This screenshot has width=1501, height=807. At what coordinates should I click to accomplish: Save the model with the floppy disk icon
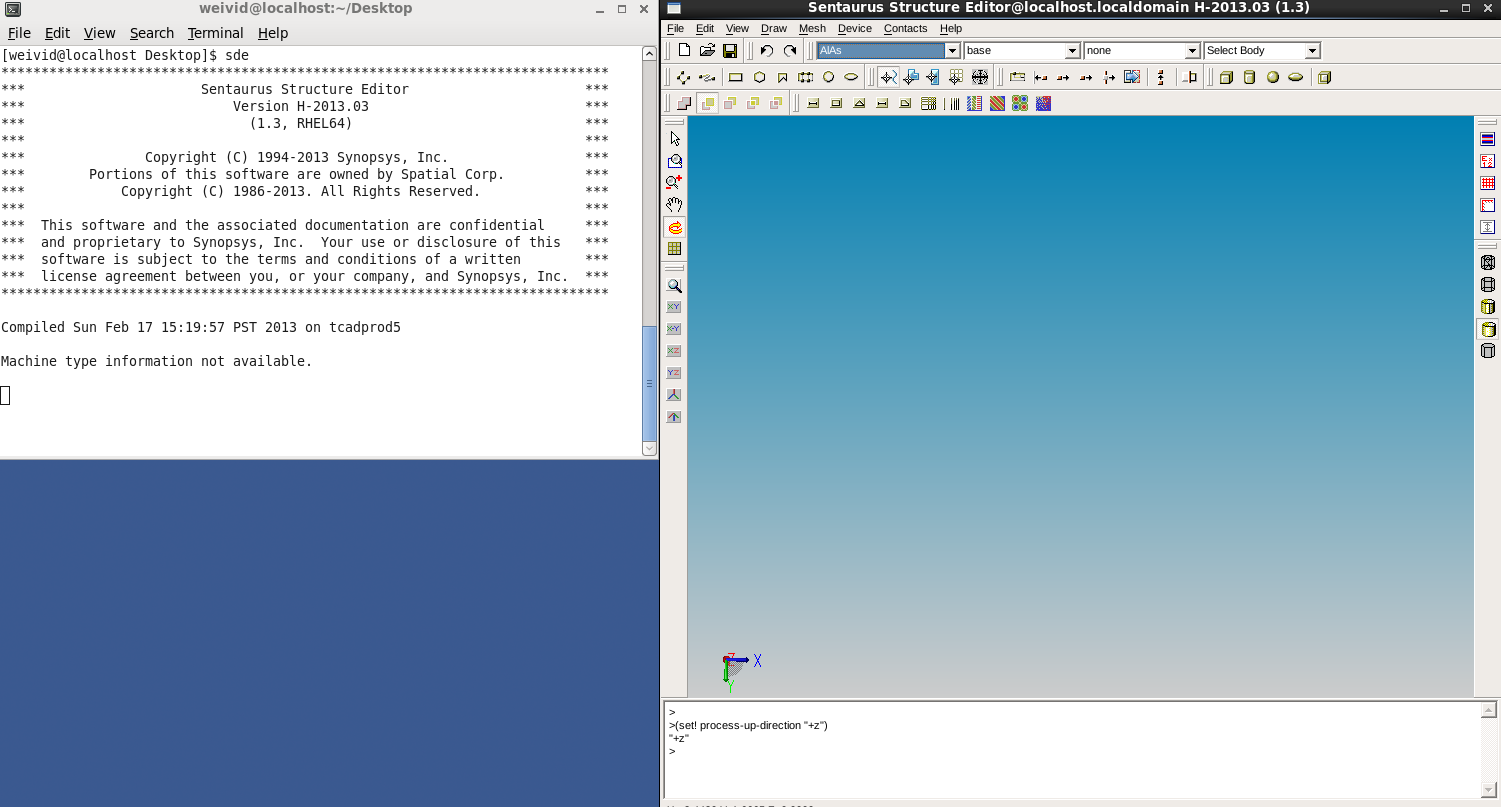730,50
